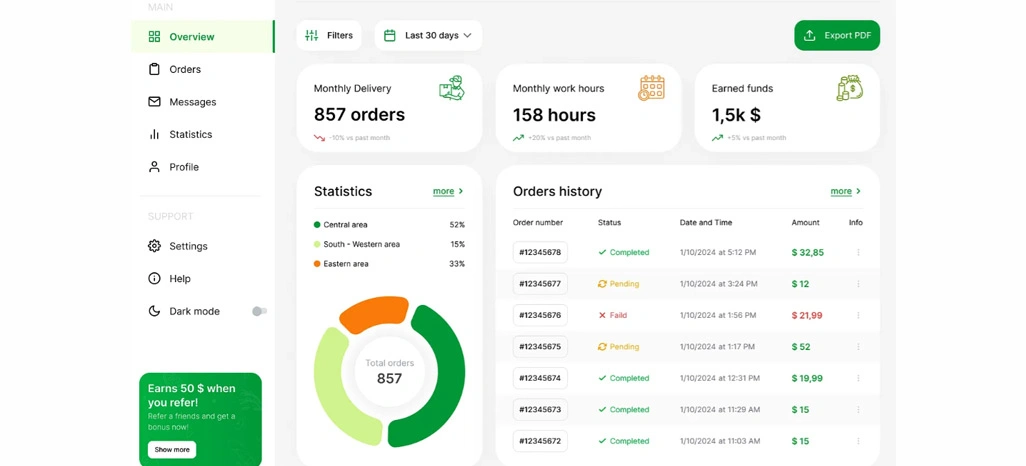The width and height of the screenshot is (1026, 466).
Task: Open three-dot info menu for order #12345673
Action: click(x=858, y=410)
